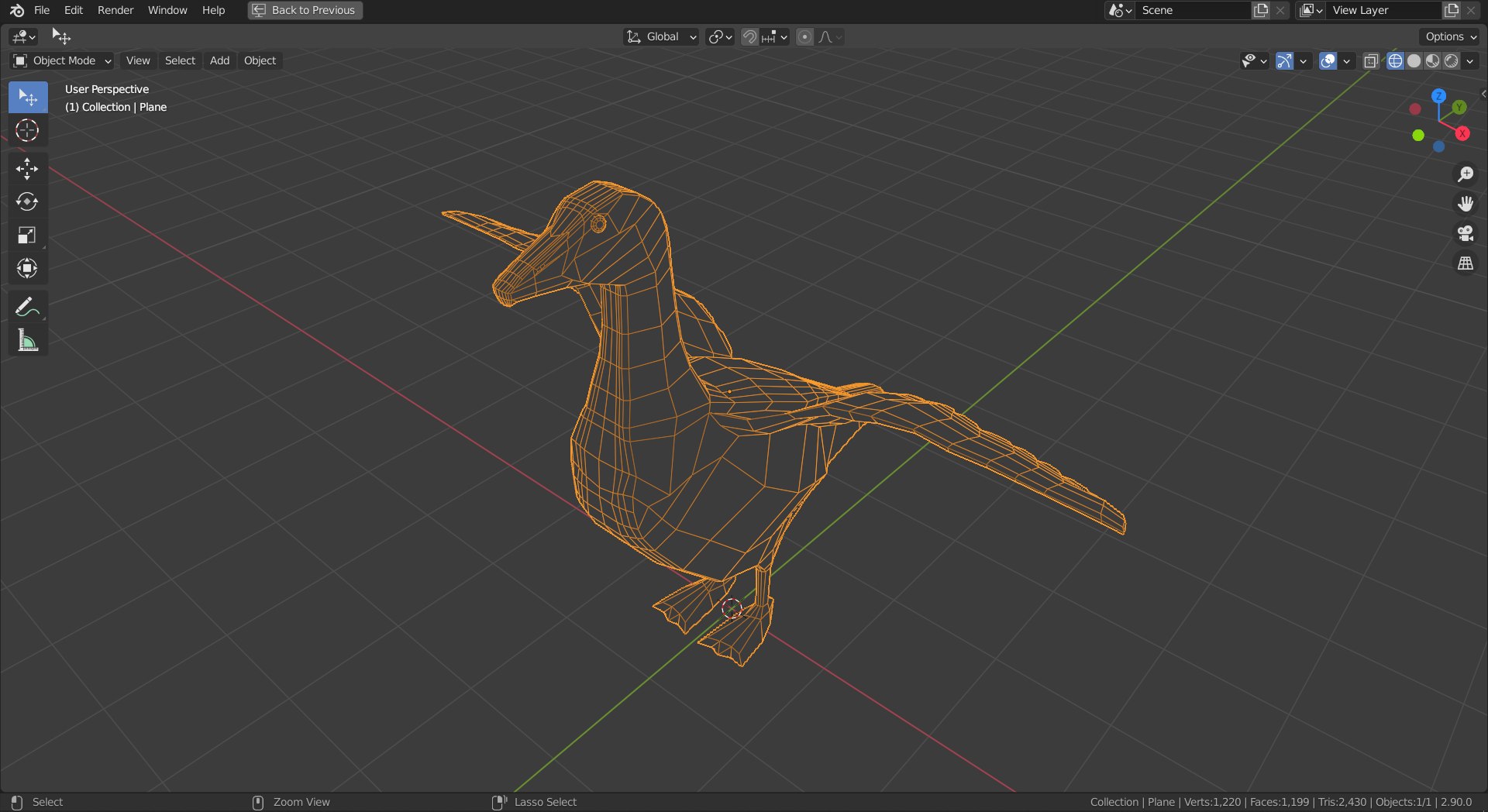Add a new view layer icon
The image size is (1488, 812).
(1452, 10)
